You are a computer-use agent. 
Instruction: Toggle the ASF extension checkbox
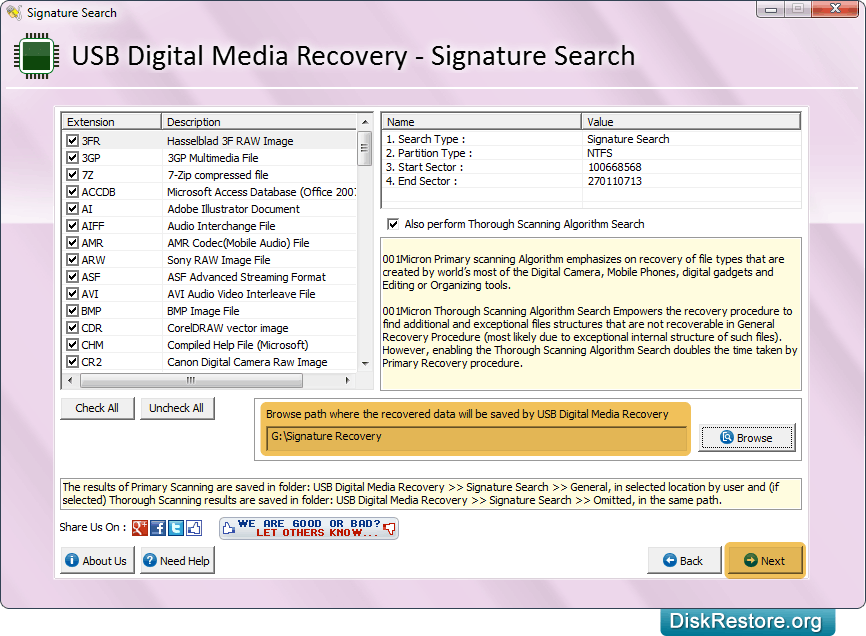point(72,277)
